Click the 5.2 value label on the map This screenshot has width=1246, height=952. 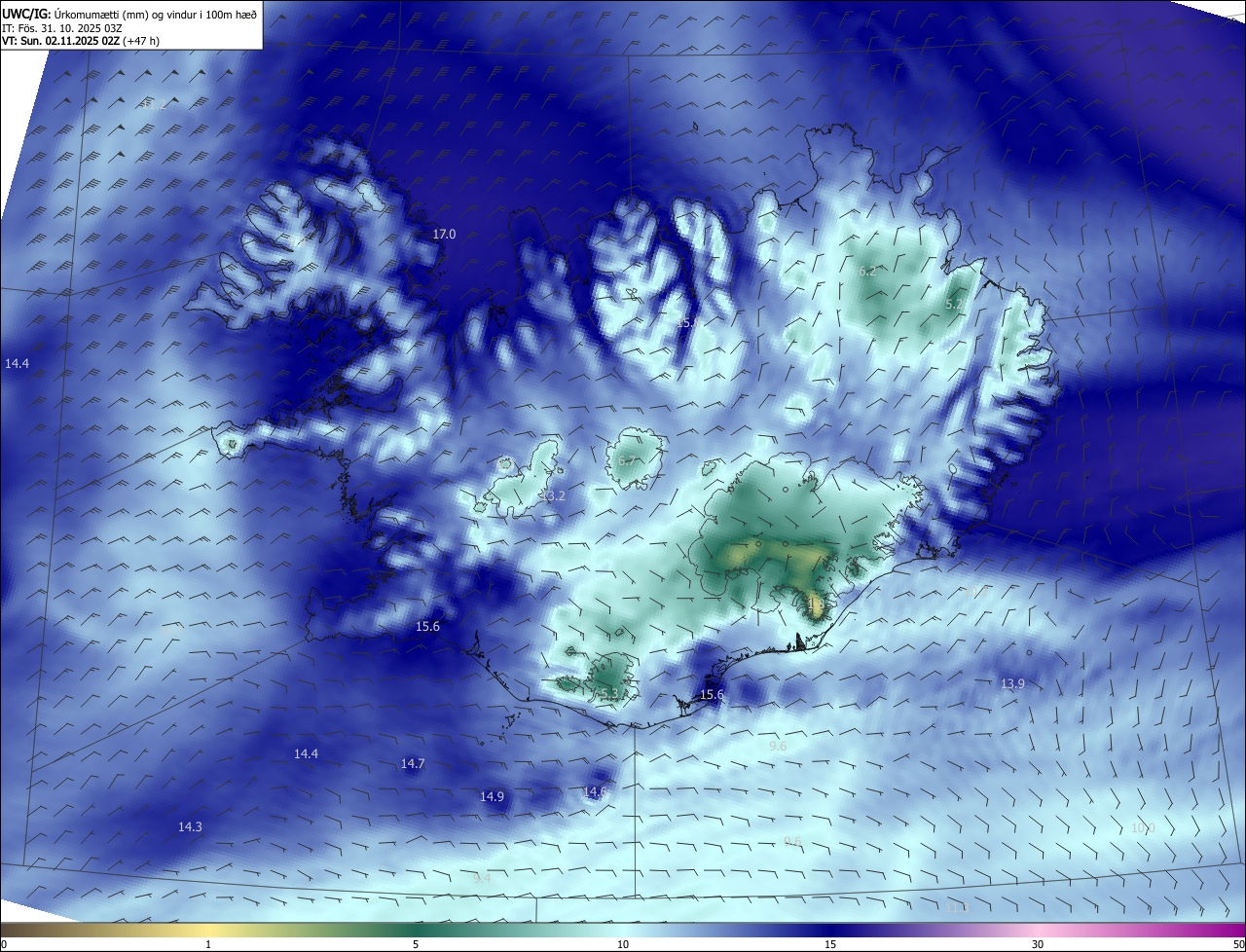point(955,305)
